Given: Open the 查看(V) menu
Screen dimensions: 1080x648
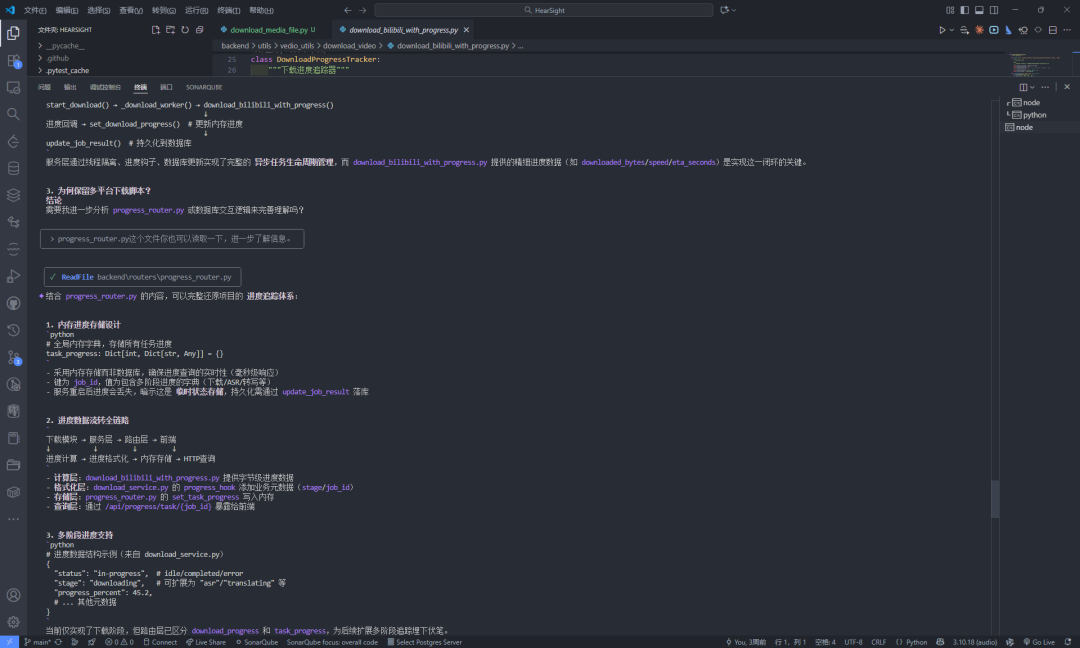Looking at the screenshot, I should [x=131, y=10].
